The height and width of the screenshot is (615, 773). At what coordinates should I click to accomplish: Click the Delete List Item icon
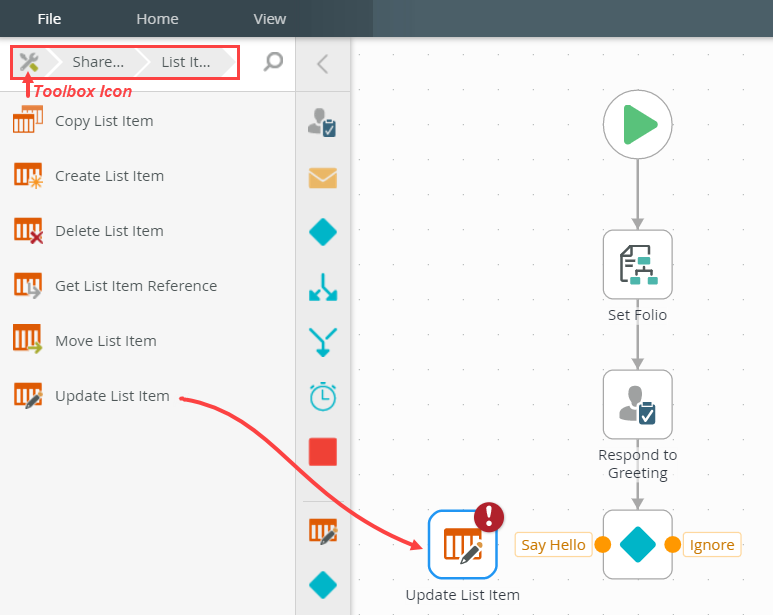coord(28,231)
